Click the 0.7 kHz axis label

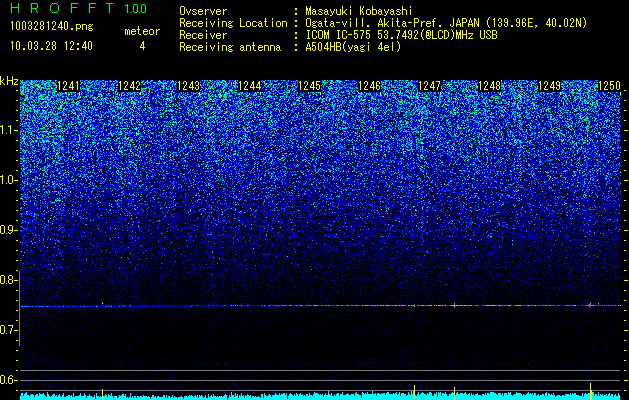(8, 330)
